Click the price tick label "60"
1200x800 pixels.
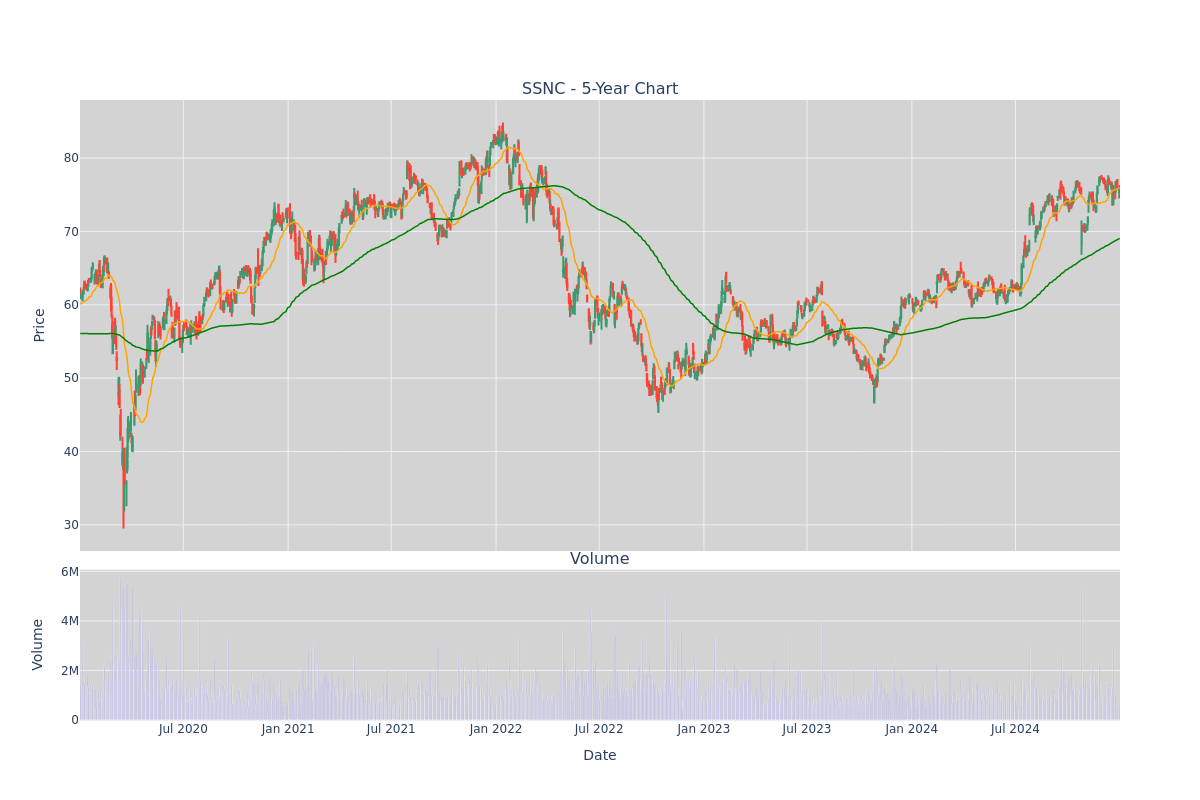pyautogui.click(x=71, y=305)
